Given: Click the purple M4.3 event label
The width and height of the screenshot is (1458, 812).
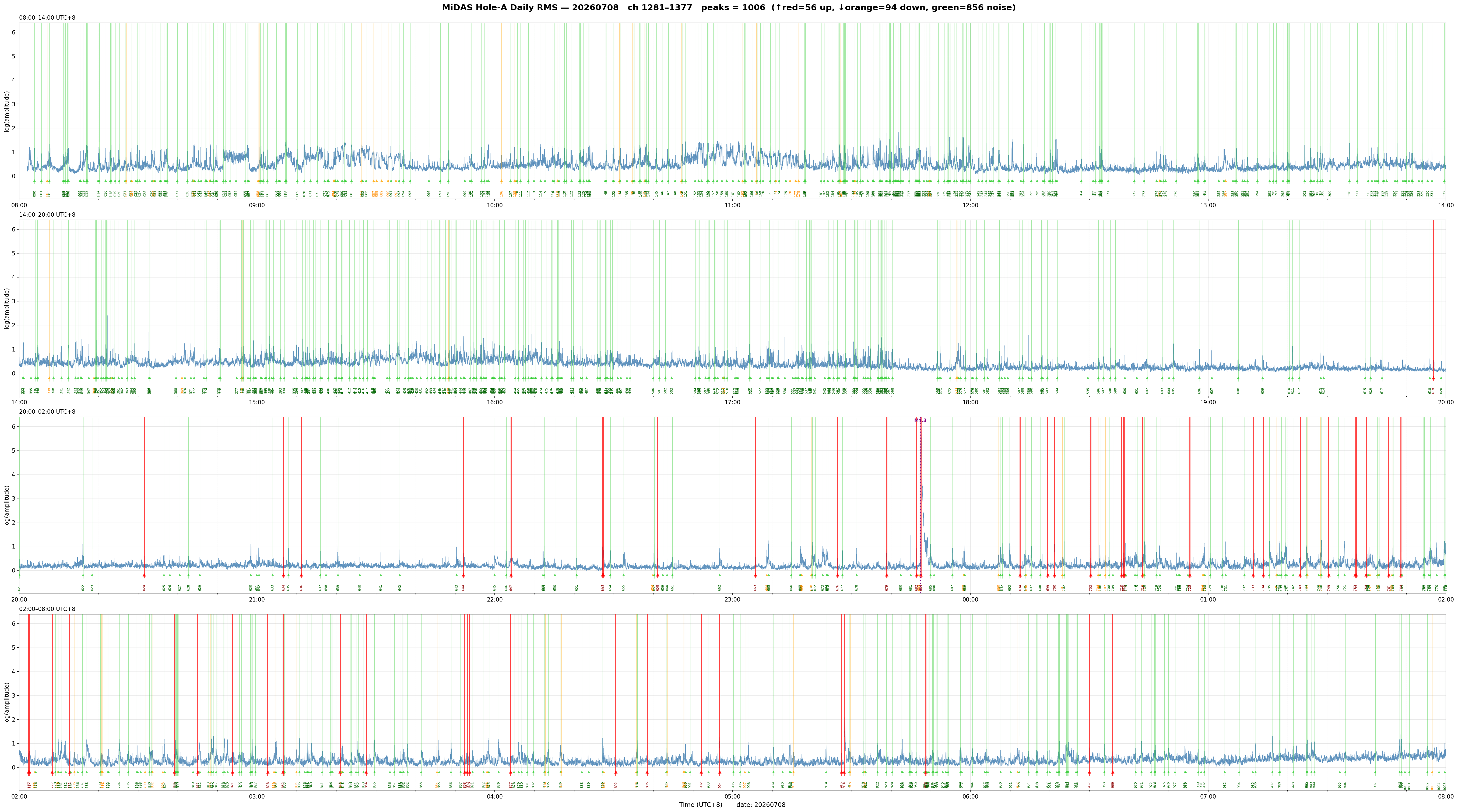Looking at the screenshot, I should 920,420.
